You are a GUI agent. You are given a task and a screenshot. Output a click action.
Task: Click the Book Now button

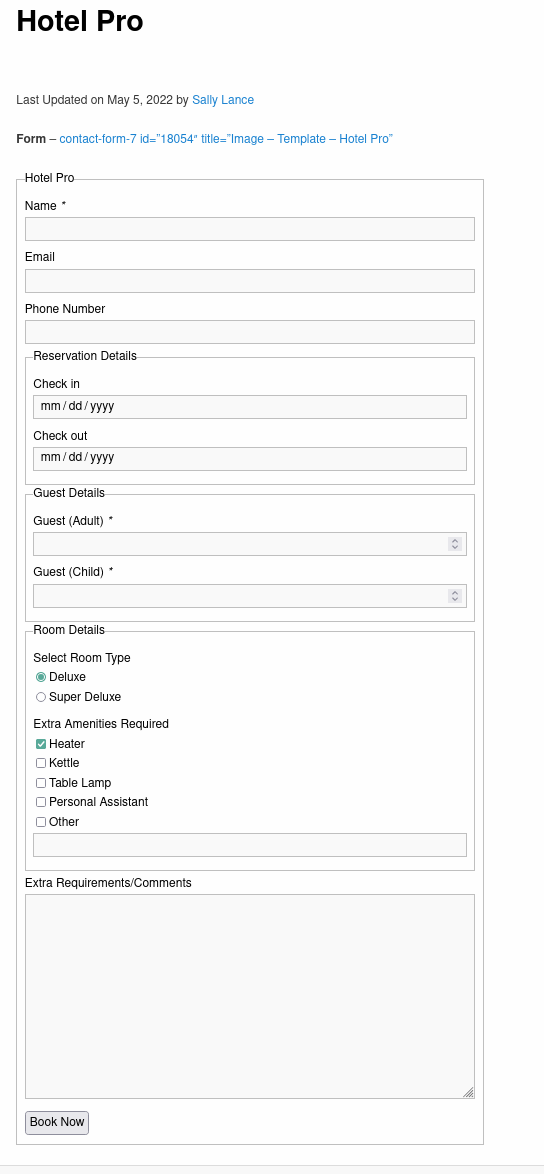[x=57, y=1122]
